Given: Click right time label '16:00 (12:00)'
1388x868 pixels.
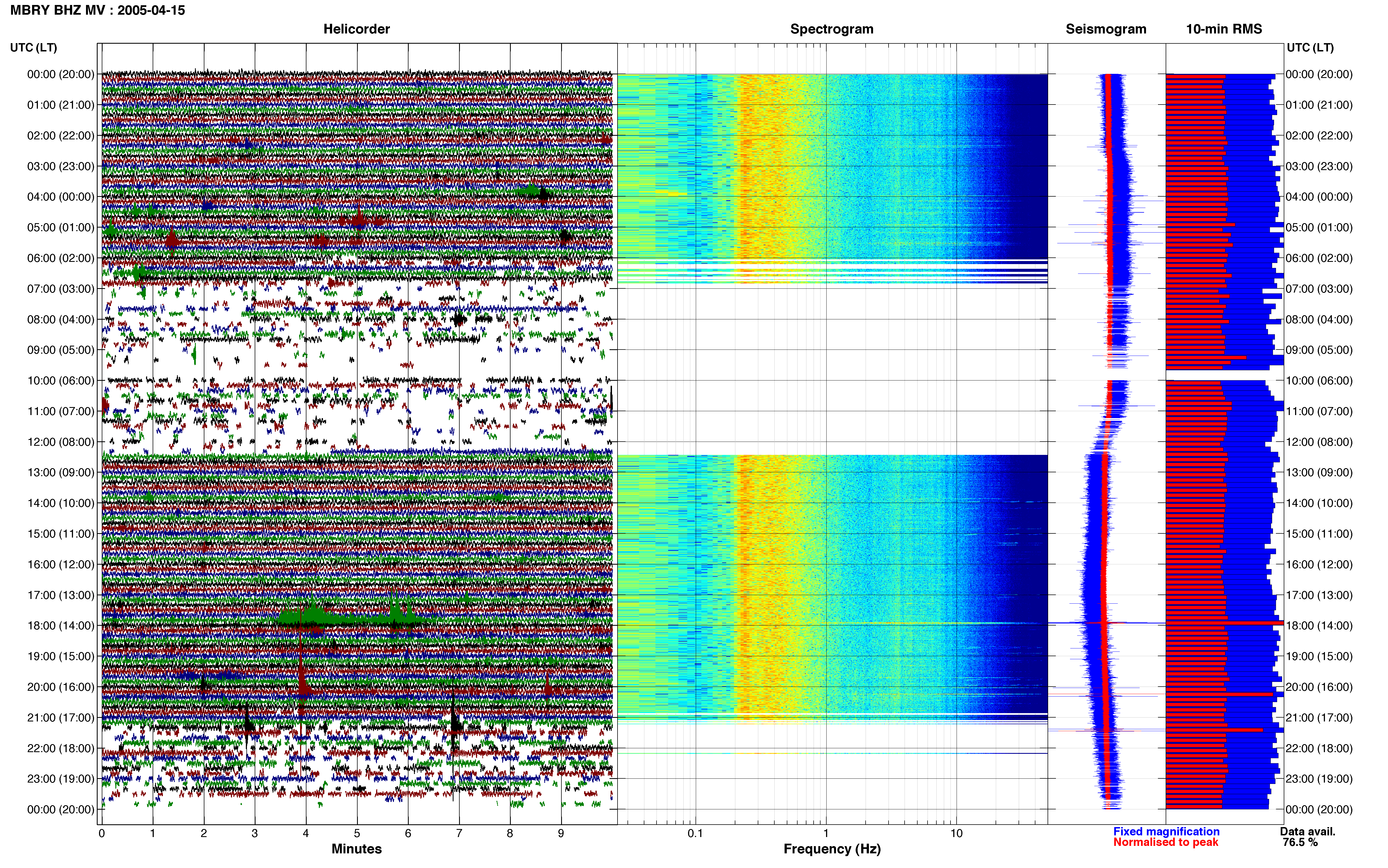Looking at the screenshot, I should pos(1319,564).
